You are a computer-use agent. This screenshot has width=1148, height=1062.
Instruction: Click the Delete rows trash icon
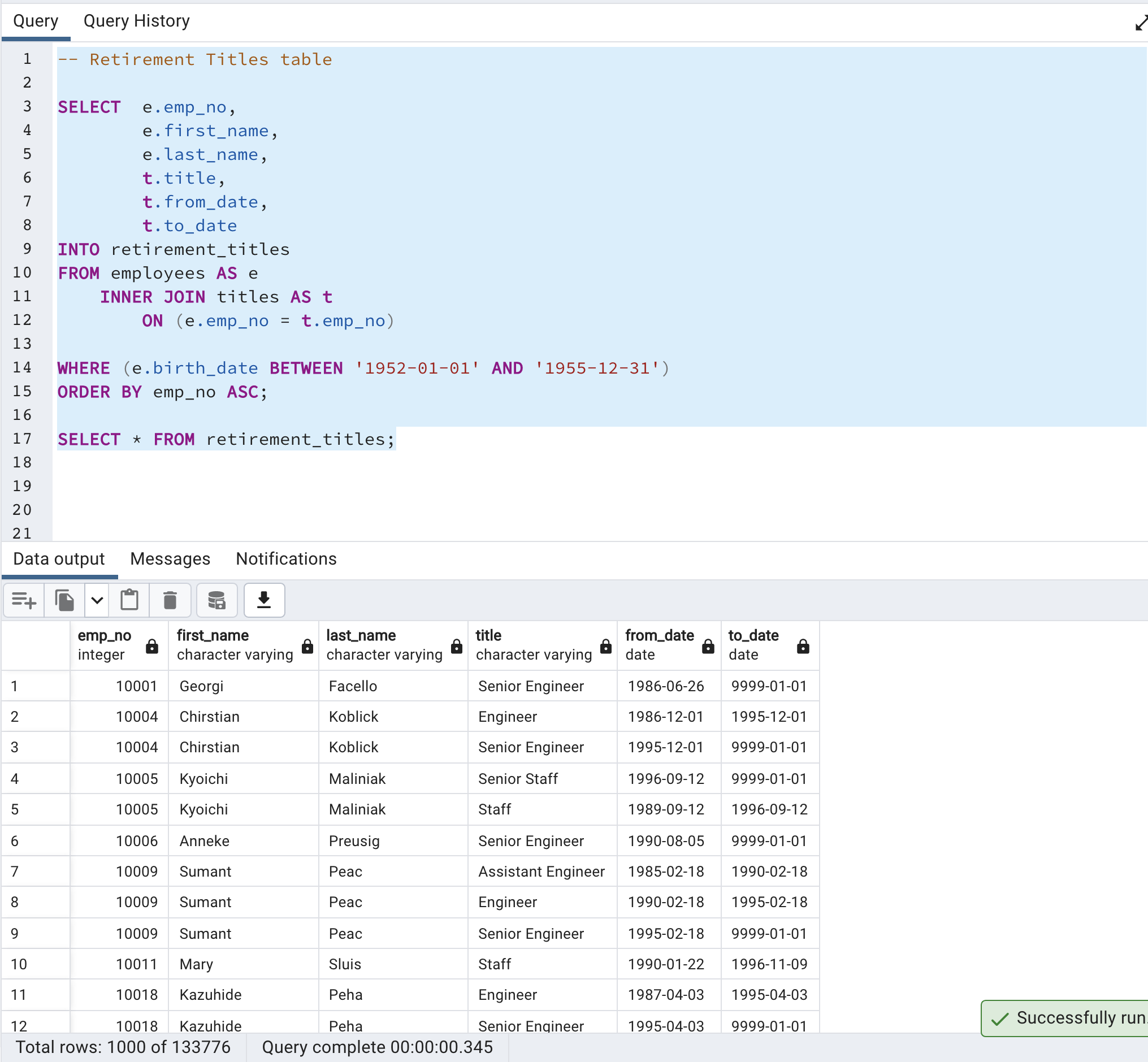point(170,600)
